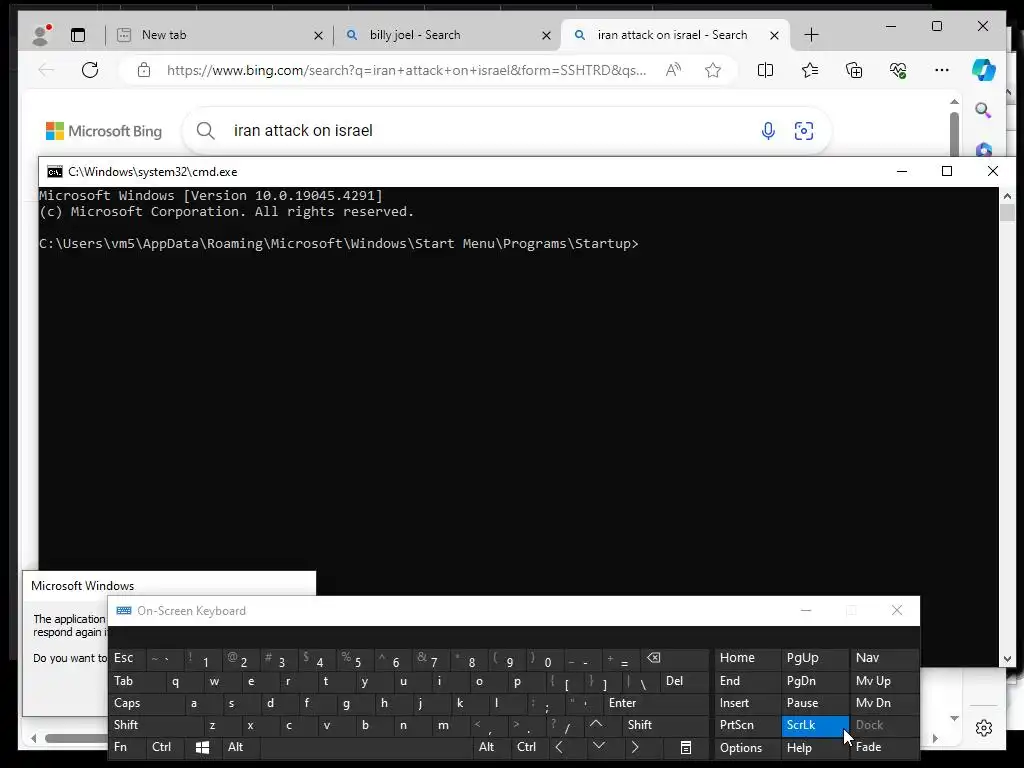Screen dimensions: 1024x768
Task: Toggle the ScrLk key
Action: point(814,726)
